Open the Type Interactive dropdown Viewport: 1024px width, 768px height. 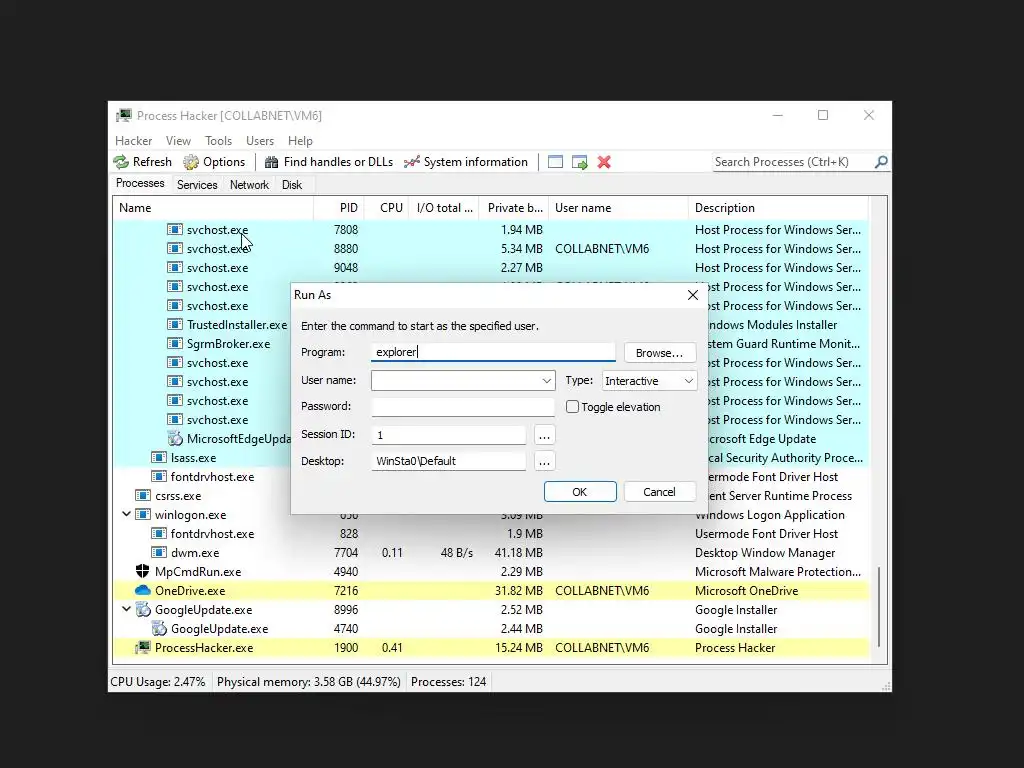point(649,381)
